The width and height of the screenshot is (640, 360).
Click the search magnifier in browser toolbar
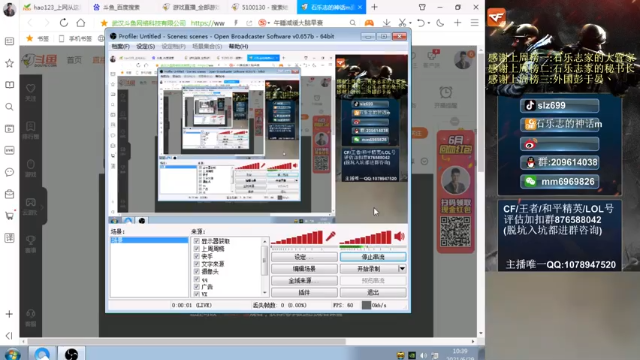pos(353,23)
